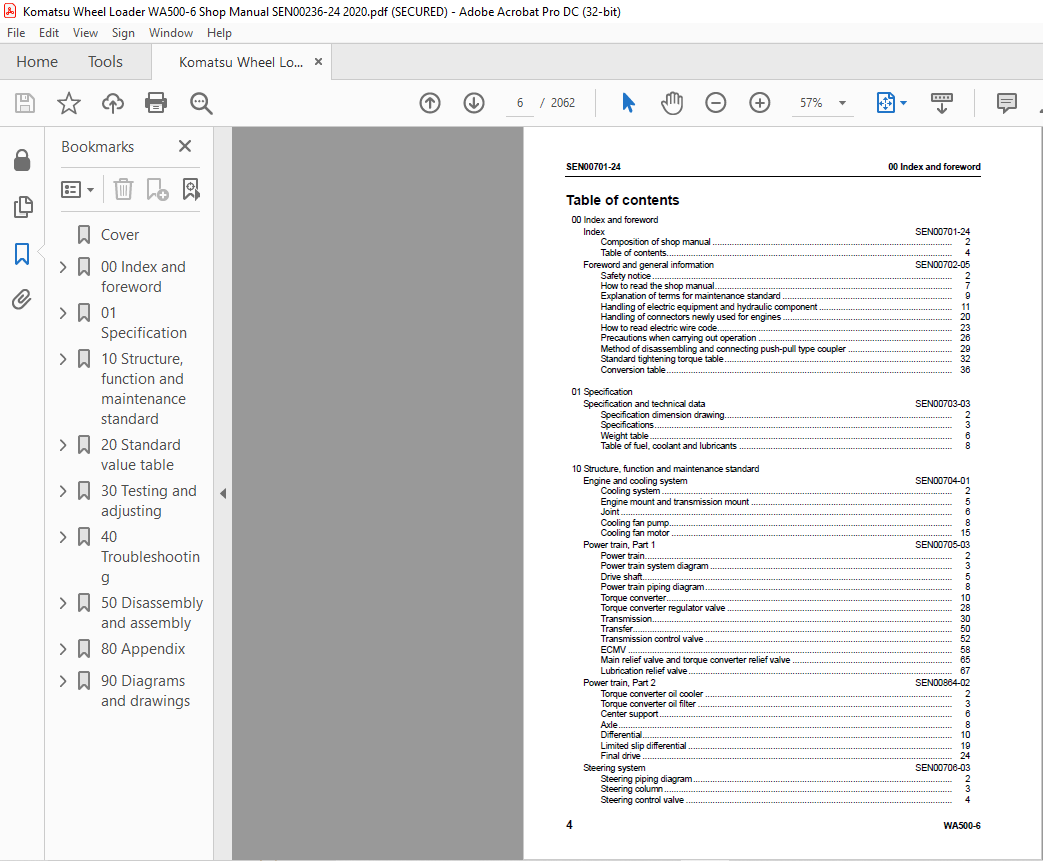This screenshot has width=1043, height=861.
Task: Expand the 20 Standard value table bookmark
Action: click(63, 445)
